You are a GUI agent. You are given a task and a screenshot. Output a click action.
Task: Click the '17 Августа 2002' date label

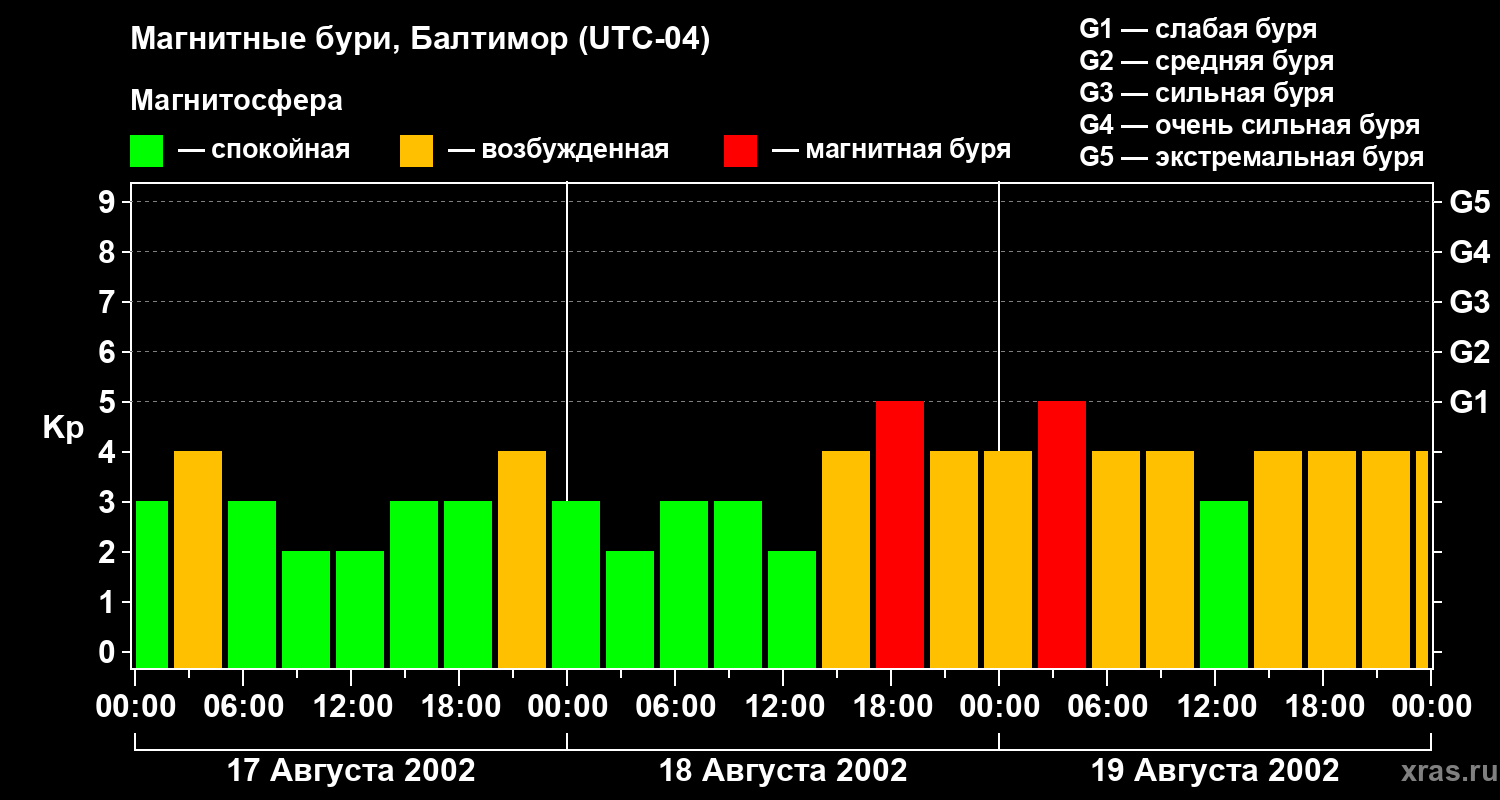pos(351,771)
